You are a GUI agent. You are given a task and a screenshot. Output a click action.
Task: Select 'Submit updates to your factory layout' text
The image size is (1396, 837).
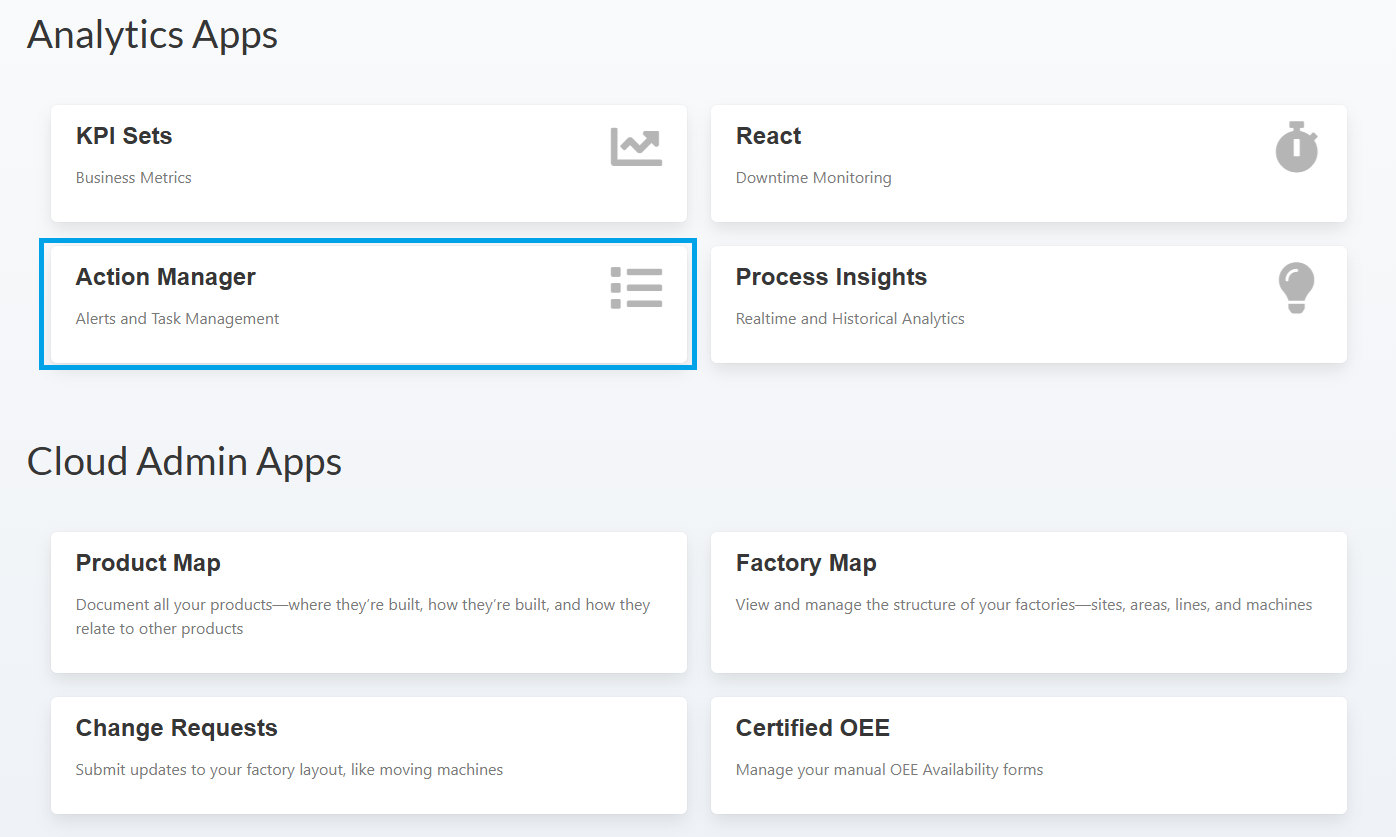tap(289, 770)
